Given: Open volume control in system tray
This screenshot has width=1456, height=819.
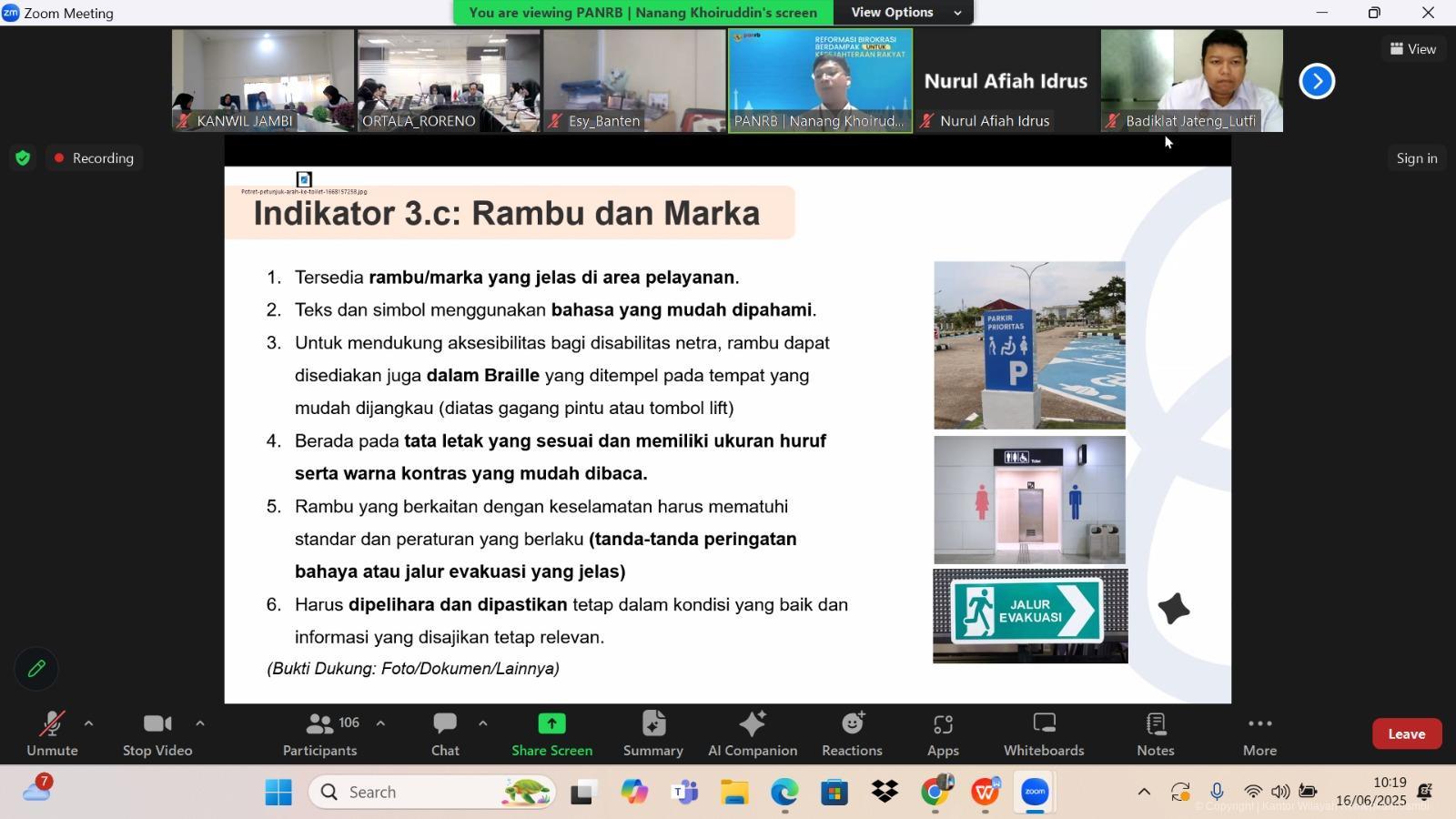Looking at the screenshot, I should pos(1280,793).
